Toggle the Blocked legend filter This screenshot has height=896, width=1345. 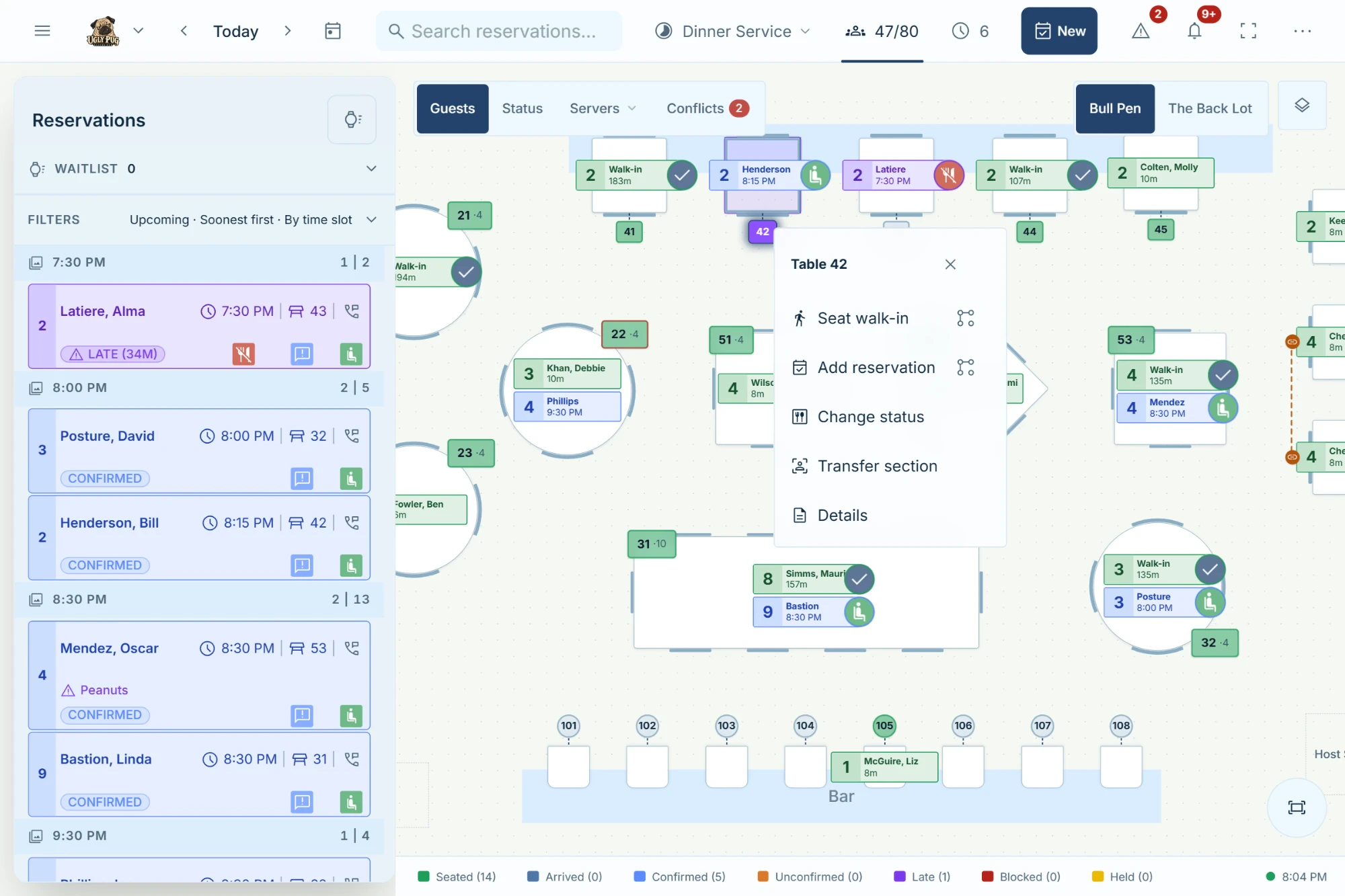[1021, 877]
